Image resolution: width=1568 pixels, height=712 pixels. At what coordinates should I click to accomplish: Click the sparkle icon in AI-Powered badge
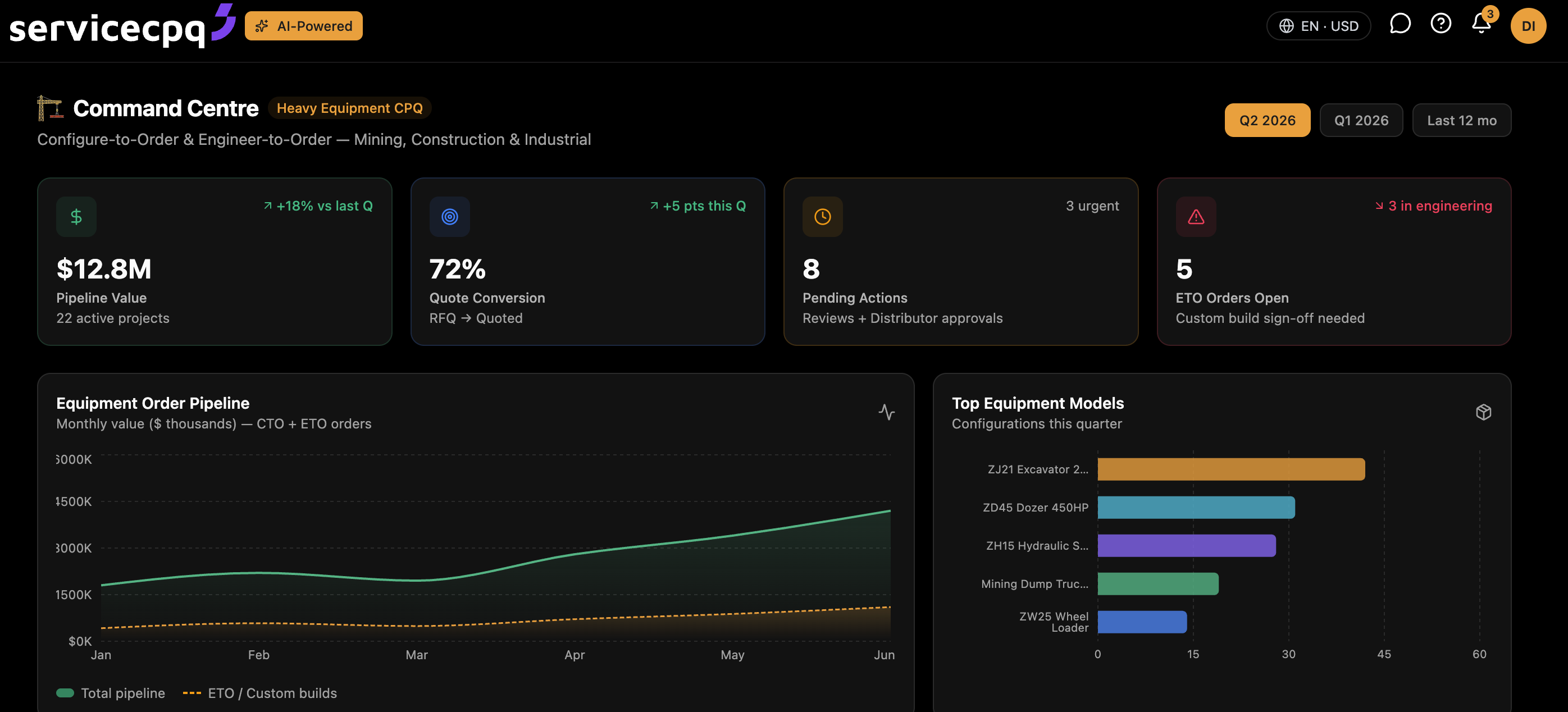point(262,26)
